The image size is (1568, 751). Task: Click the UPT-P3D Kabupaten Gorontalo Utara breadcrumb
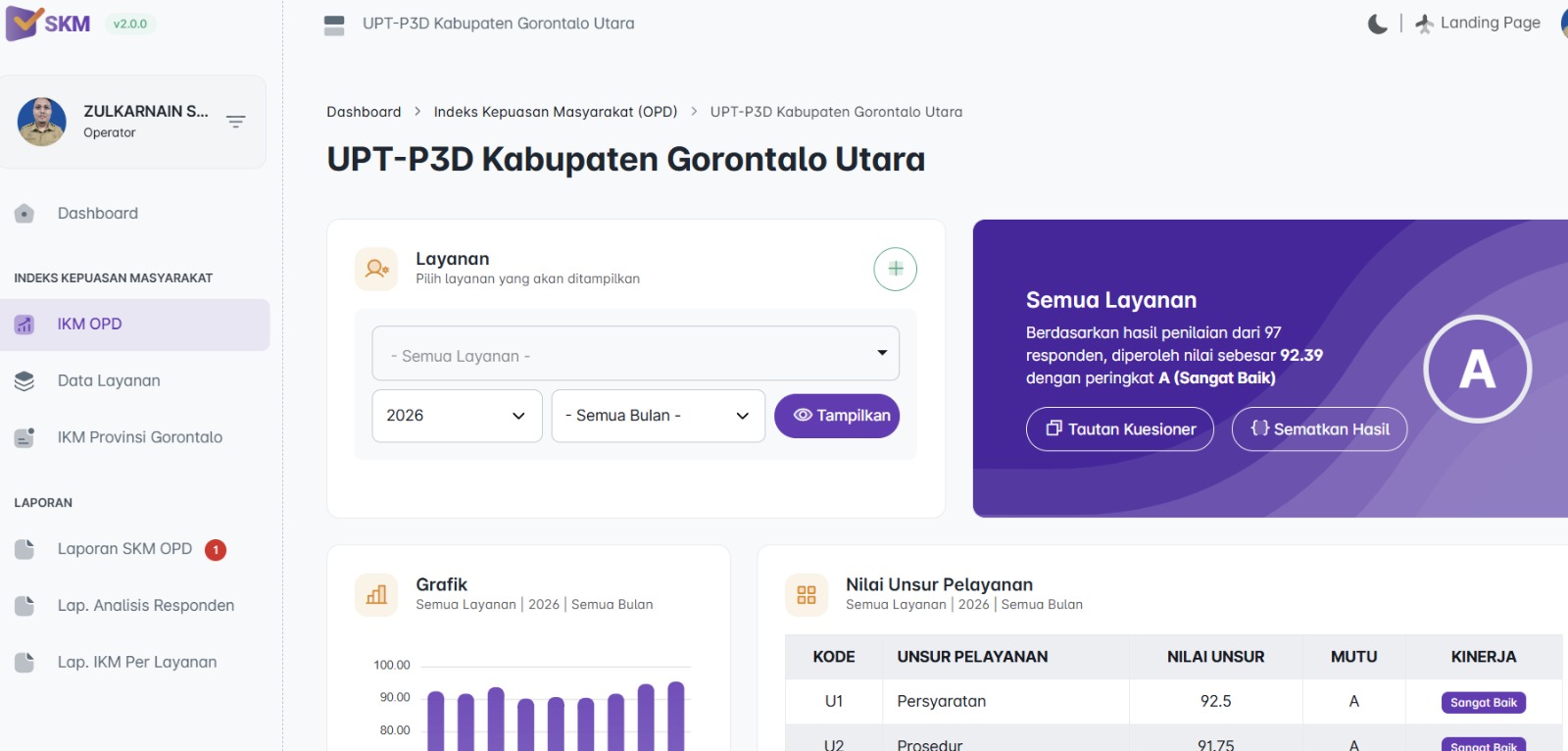836,112
